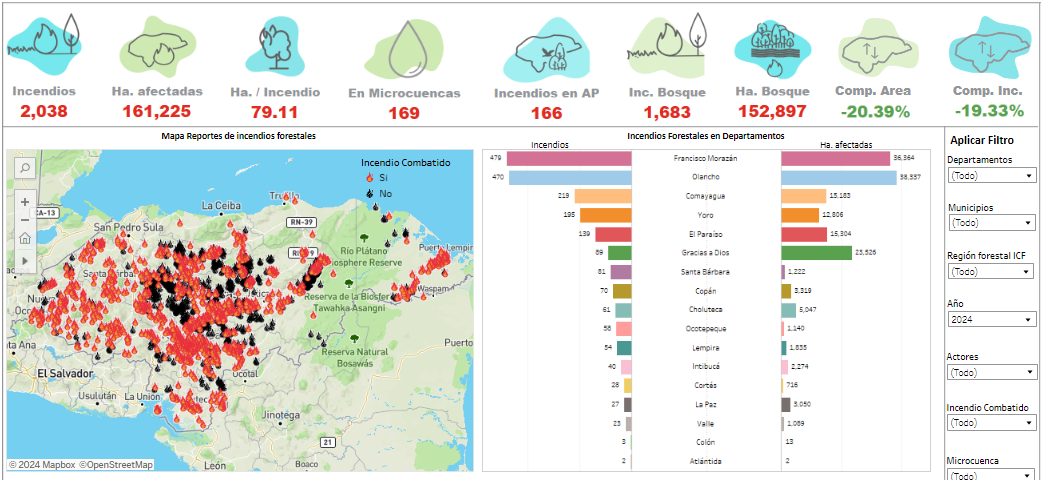
Task: Click the Copán department label
Action: coord(706,291)
